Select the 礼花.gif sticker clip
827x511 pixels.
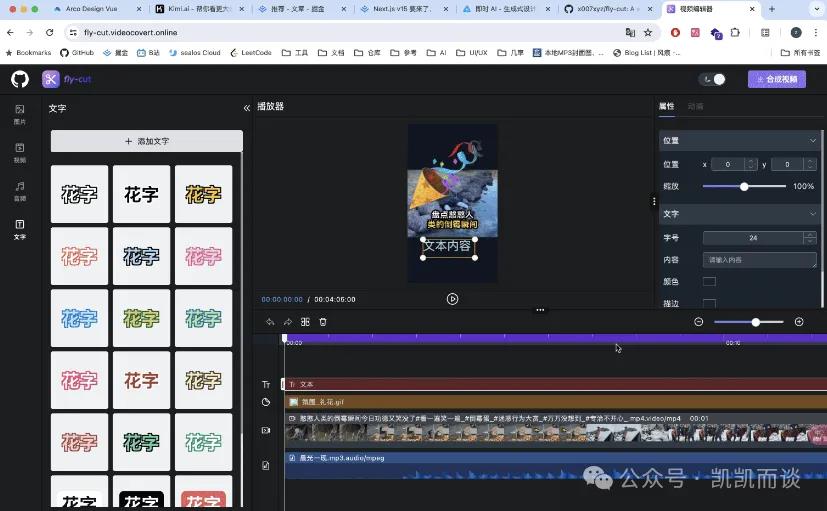pos(555,402)
